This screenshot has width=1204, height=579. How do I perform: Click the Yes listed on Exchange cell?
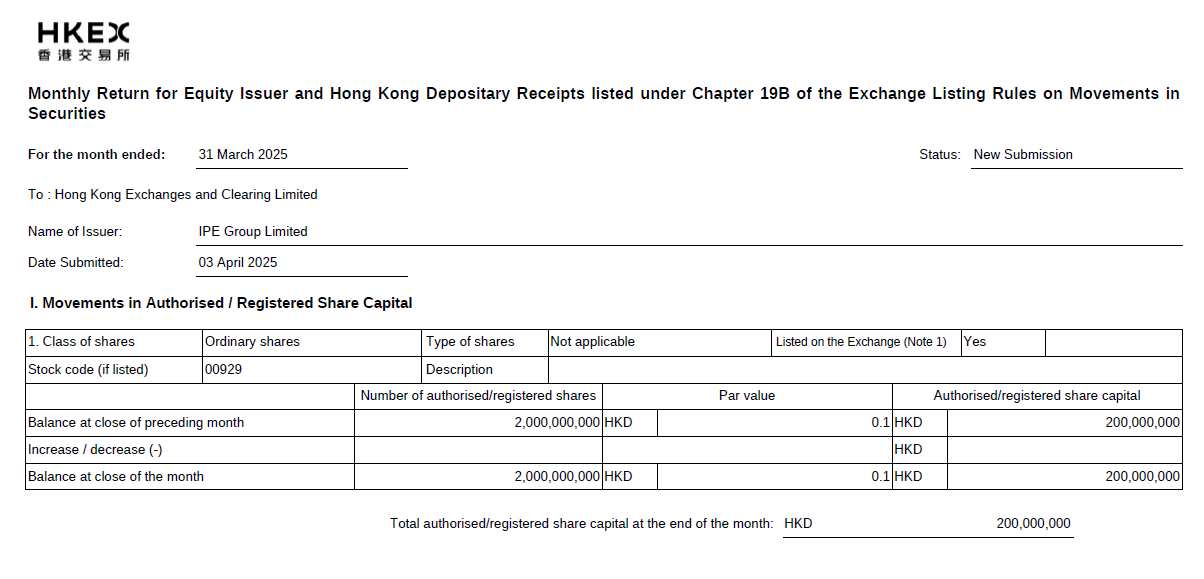tap(1003, 342)
